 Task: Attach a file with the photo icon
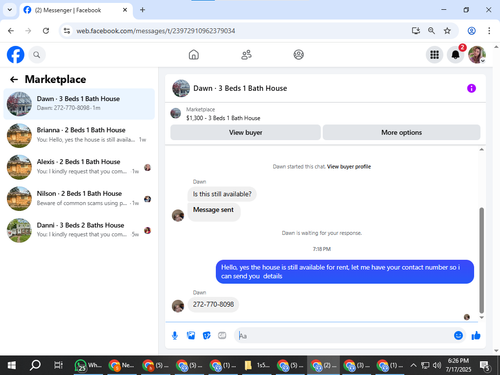[191, 336]
